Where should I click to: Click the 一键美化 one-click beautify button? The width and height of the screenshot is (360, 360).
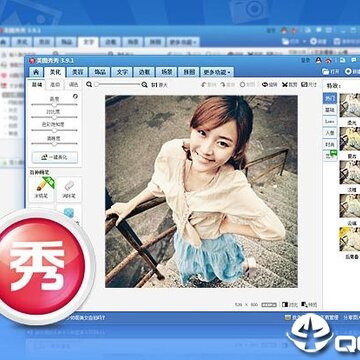pyautogui.click(x=55, y=157)
